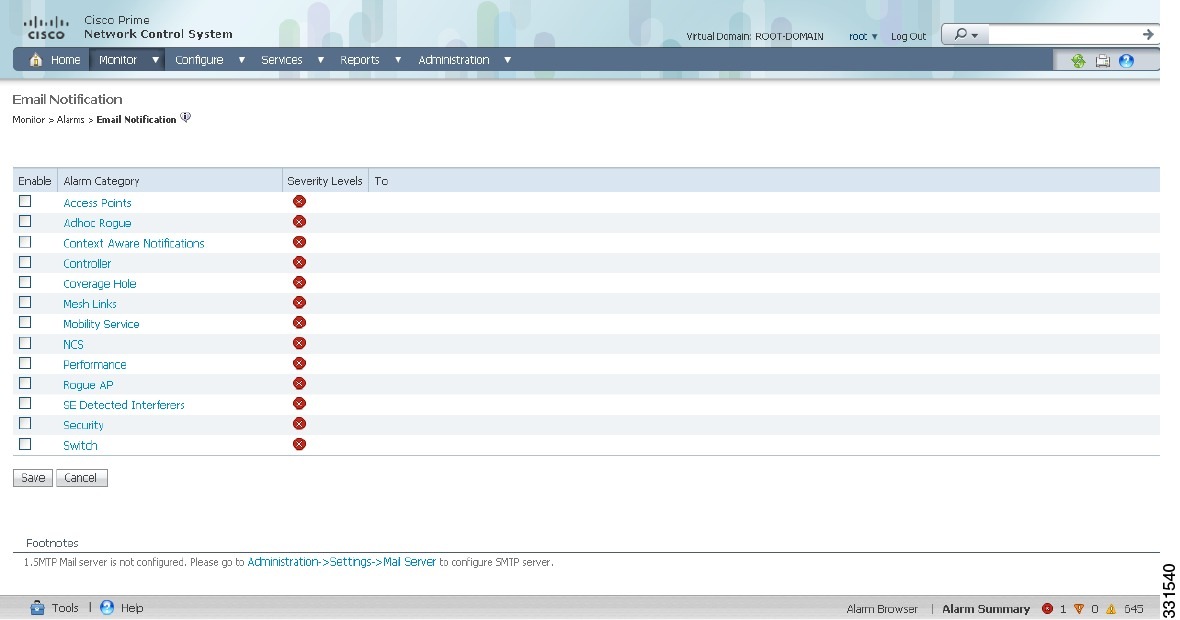Toggle the Security enable checkbox
This screenshot has width=1180, height=620.
[25, 424]
